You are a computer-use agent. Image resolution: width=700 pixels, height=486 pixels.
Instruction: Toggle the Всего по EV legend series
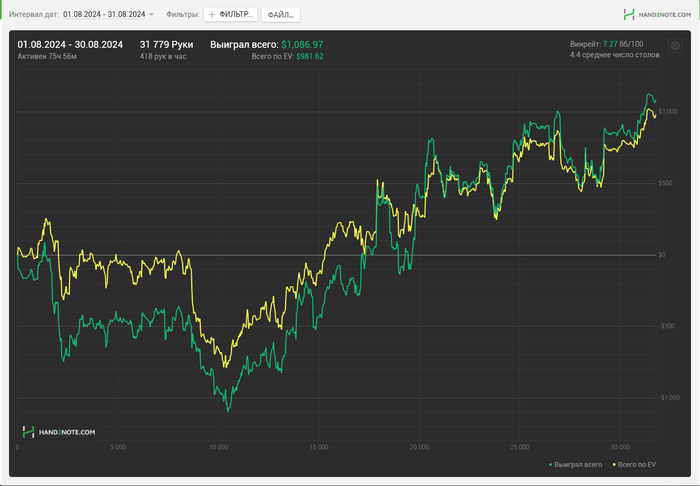click(634, 465)
